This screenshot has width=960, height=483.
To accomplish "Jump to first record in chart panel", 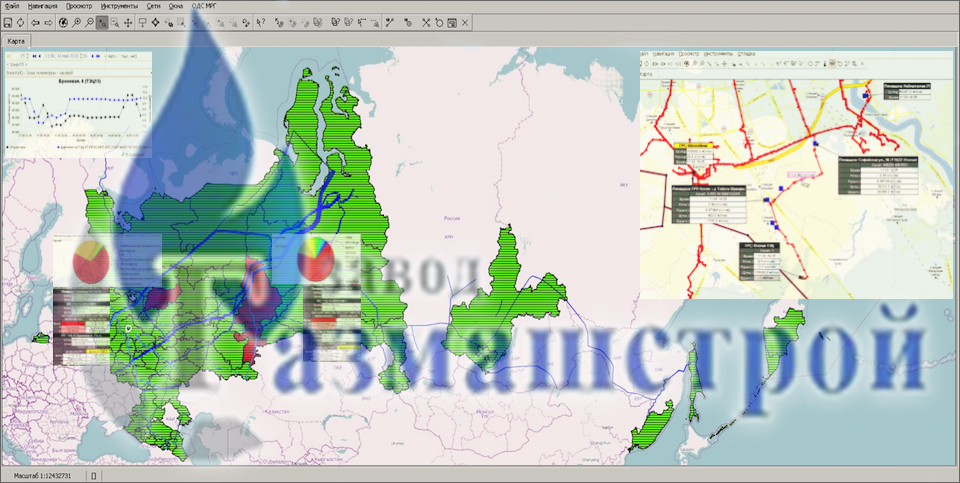I will point(35,56).
